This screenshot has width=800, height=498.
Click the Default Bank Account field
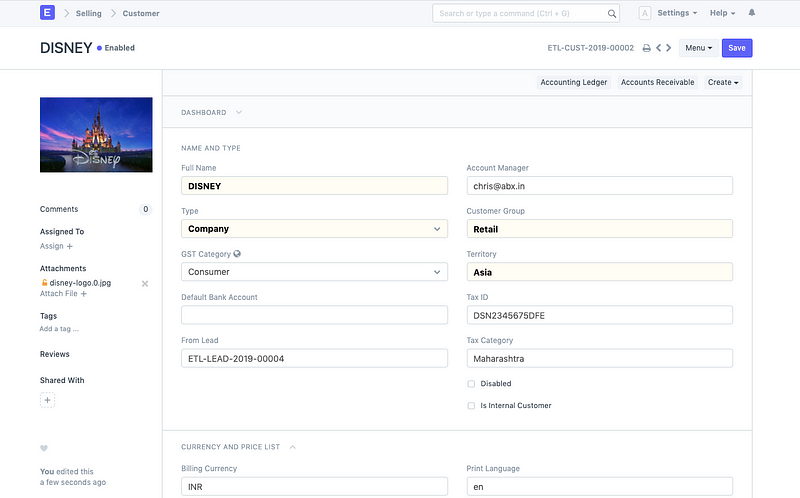coord(314,315)
